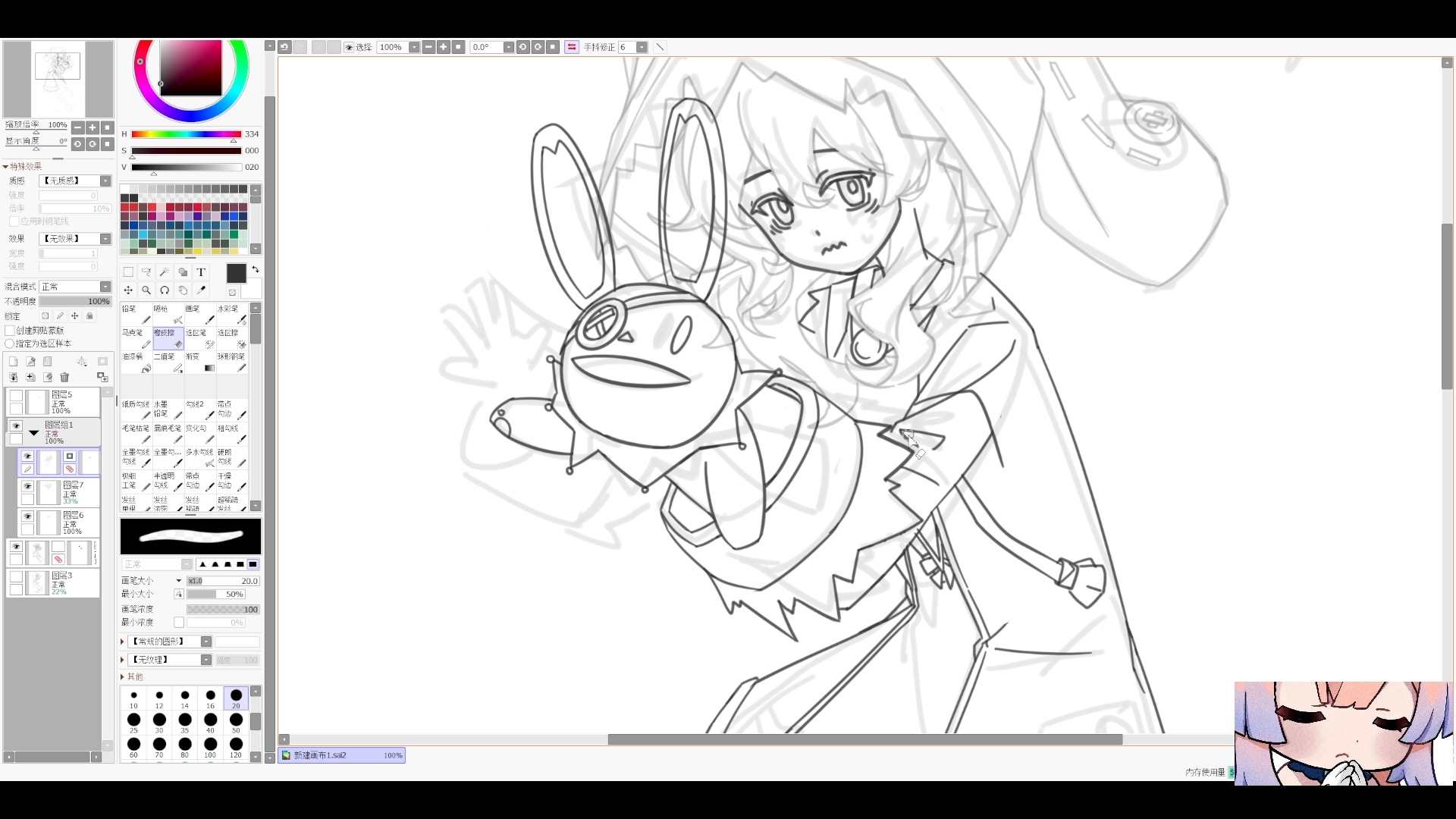This screenshot has height=819, width=1456.
Task: Flip the canvas view horizontally
Action: pyautogui.click(x=572, y=47)
